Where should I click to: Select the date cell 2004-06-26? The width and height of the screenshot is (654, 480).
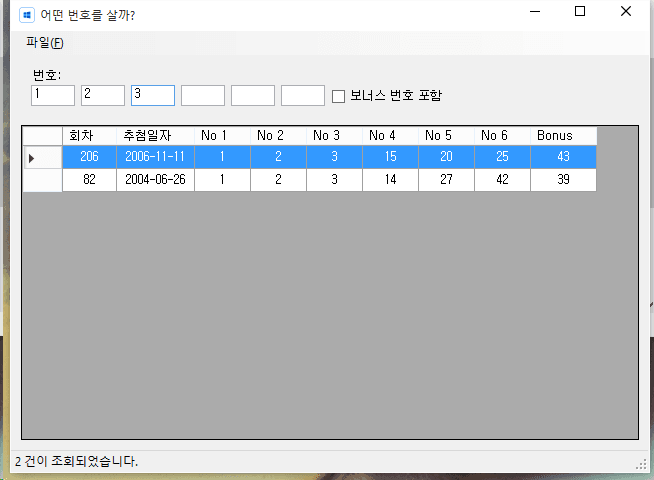click(x=155, y=180)
